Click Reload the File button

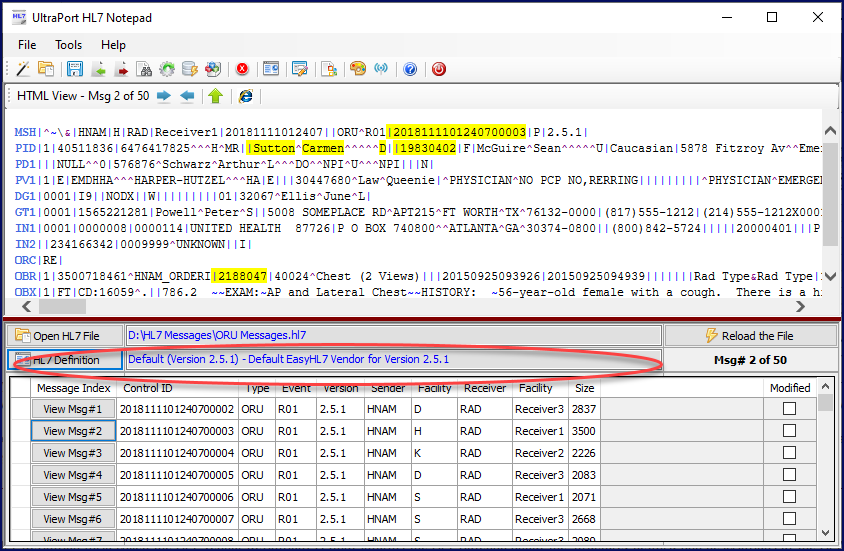click(750, 336)
